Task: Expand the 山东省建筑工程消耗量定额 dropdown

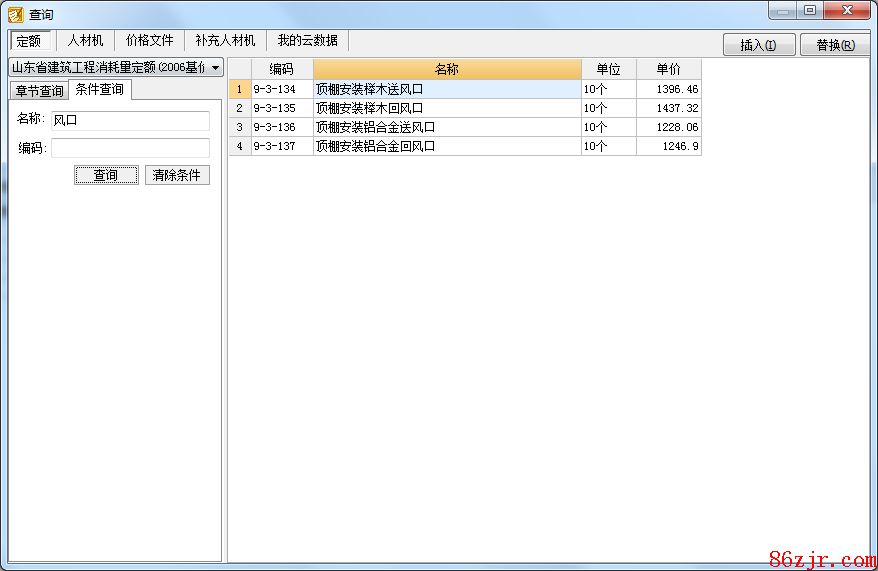Action: click(216, 68)
